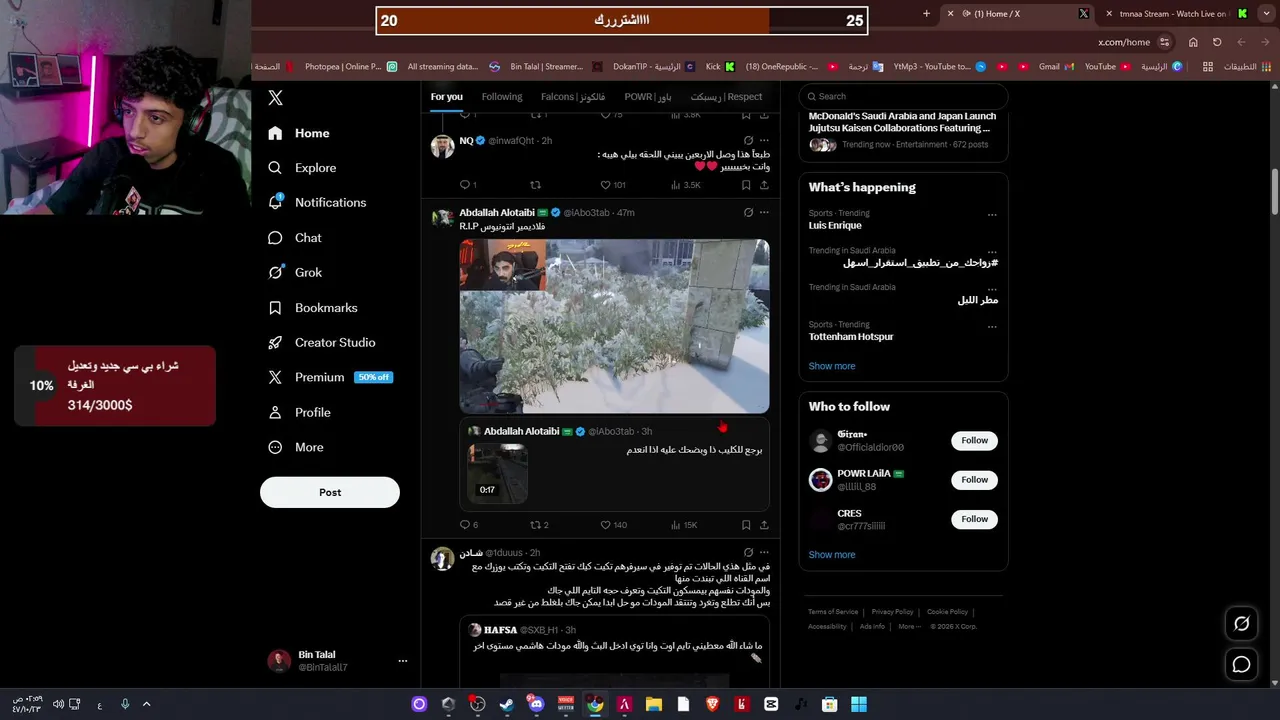Image resolution: width=1280 pixels, height=720 pixels.
Task: Reload the page with the refresh button
Action: tap(1217, 42)
